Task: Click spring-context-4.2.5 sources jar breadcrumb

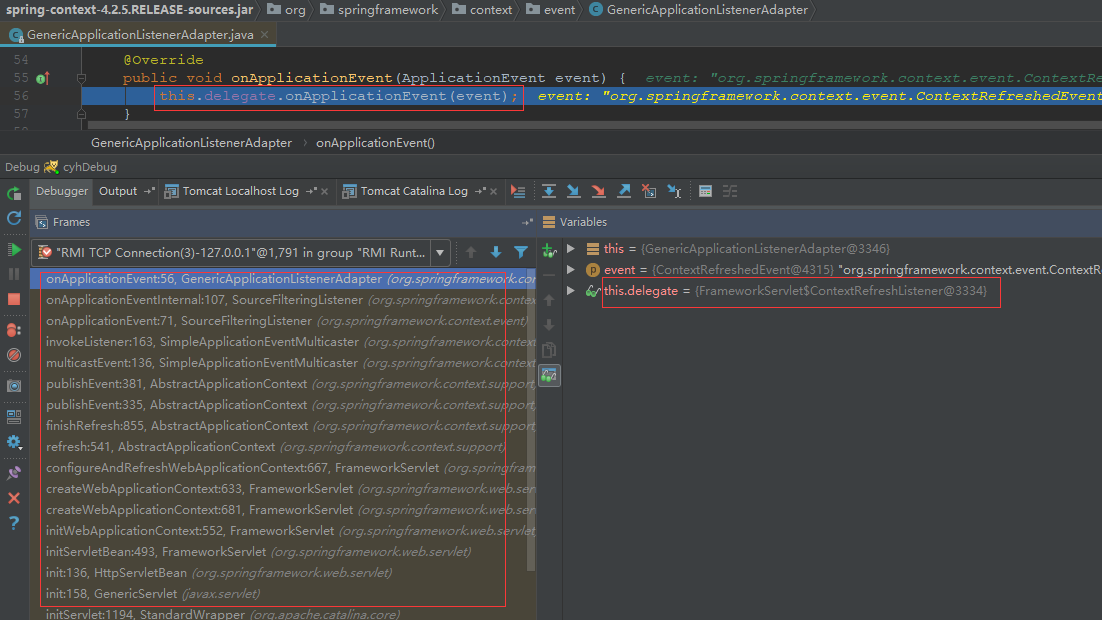Action: pyautogui.click(x=129, y=10)
